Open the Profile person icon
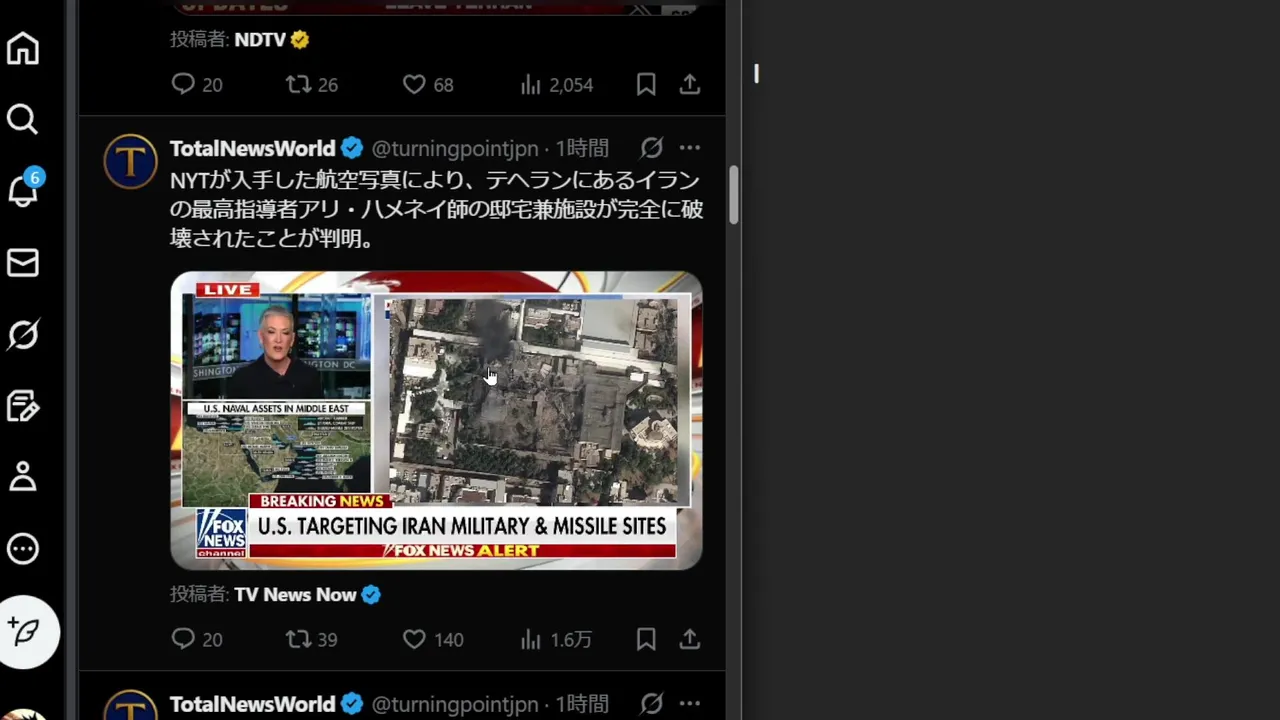The width and height of the screenshot is (1280, 720). [23, 476]
